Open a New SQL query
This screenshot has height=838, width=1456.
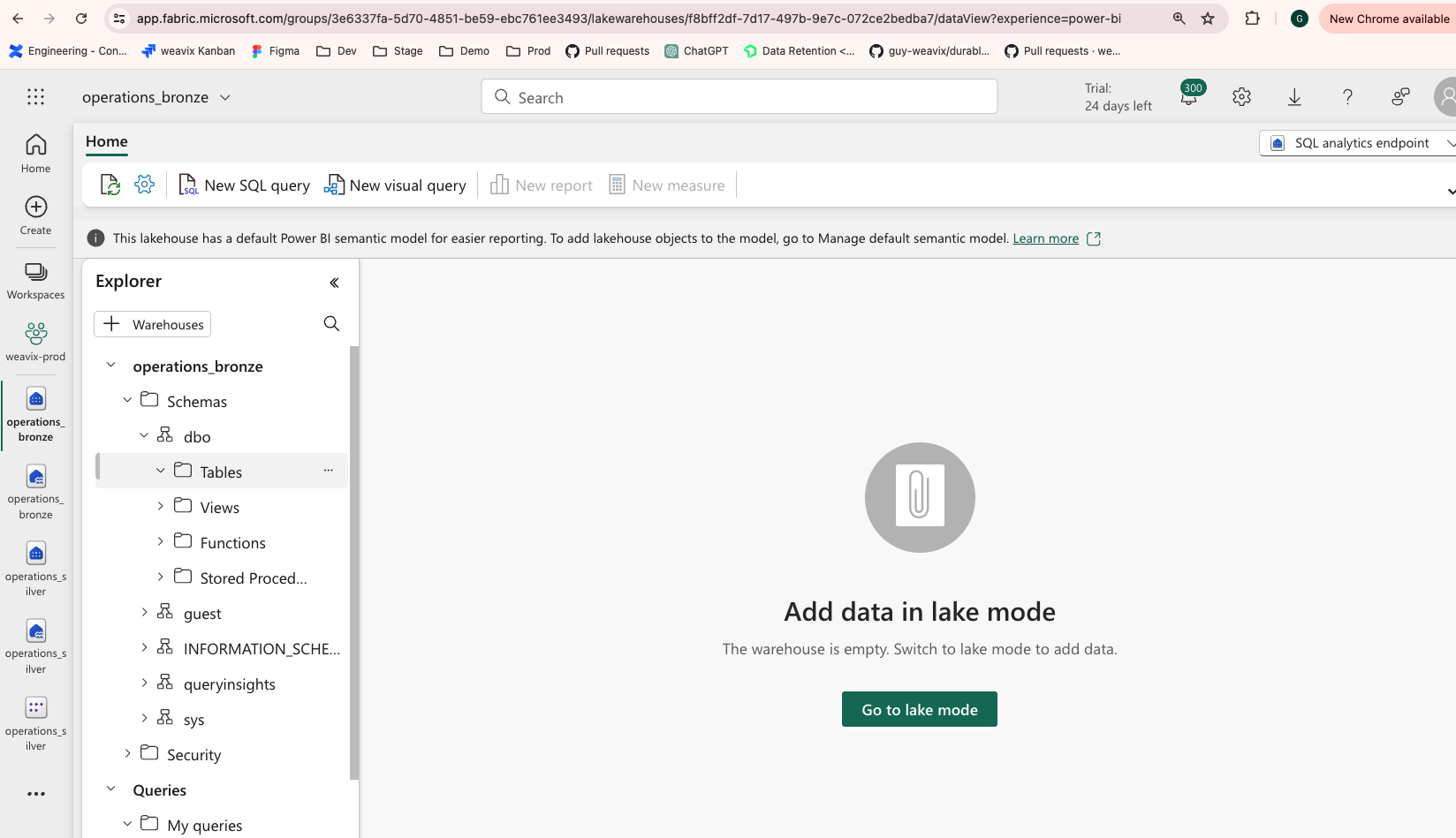[243, 185]
